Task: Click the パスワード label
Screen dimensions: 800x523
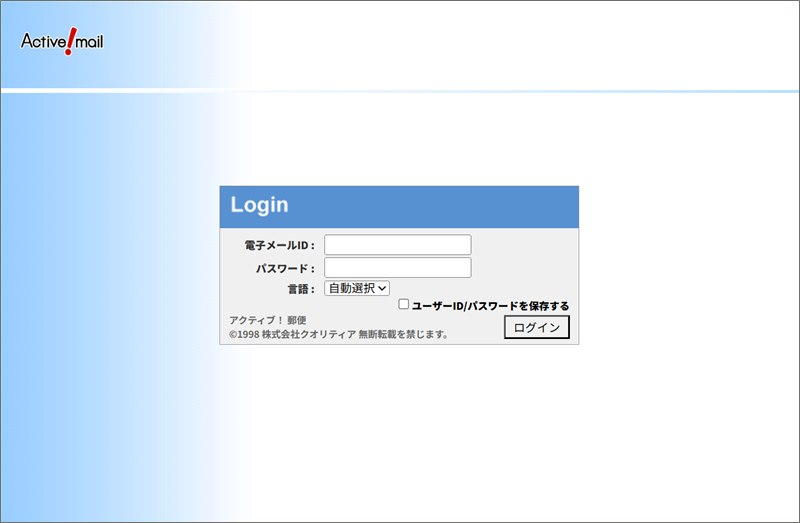Action: [x=285, y=268]
